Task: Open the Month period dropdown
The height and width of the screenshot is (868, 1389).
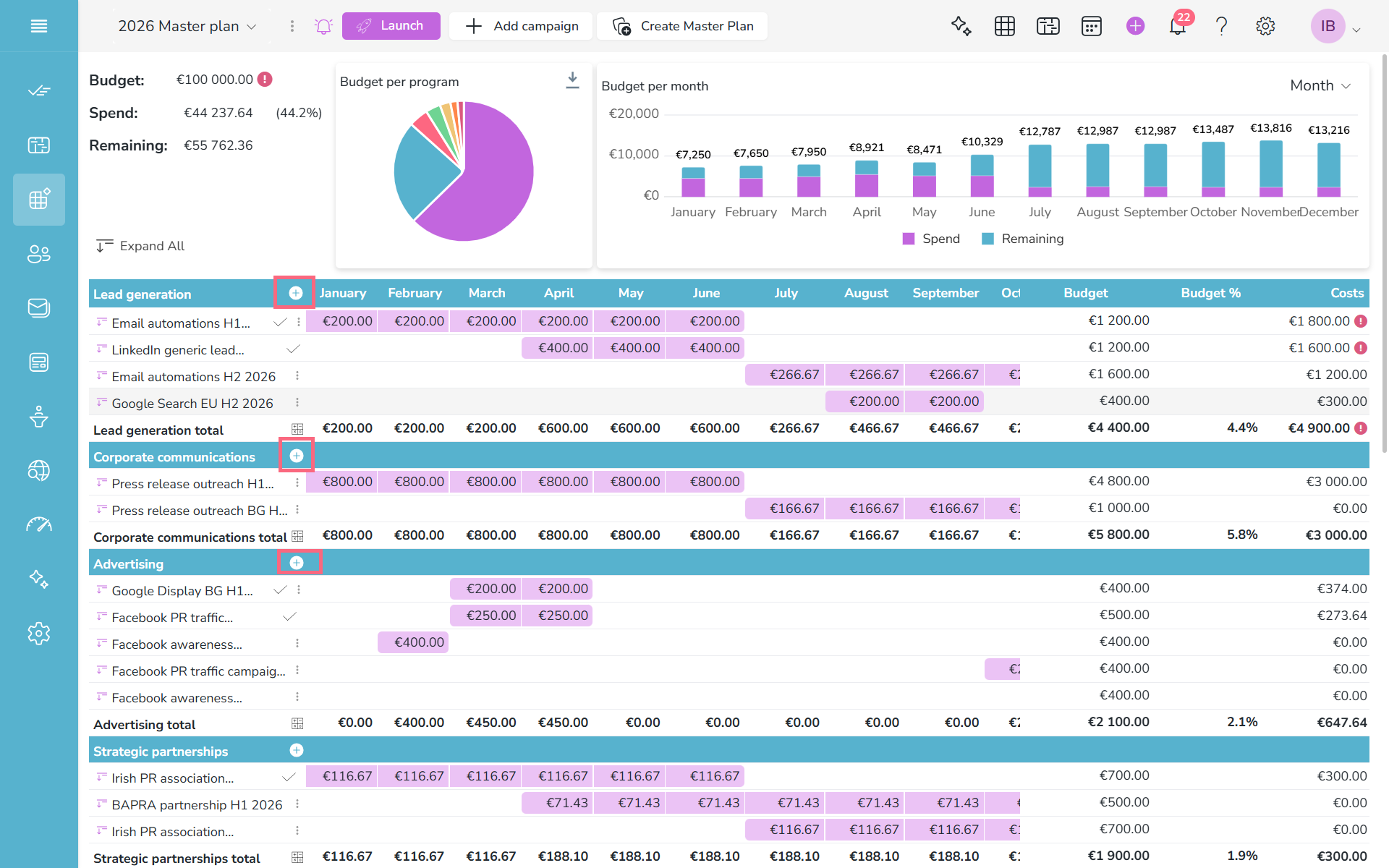Action: click(x=1320, y=85)
